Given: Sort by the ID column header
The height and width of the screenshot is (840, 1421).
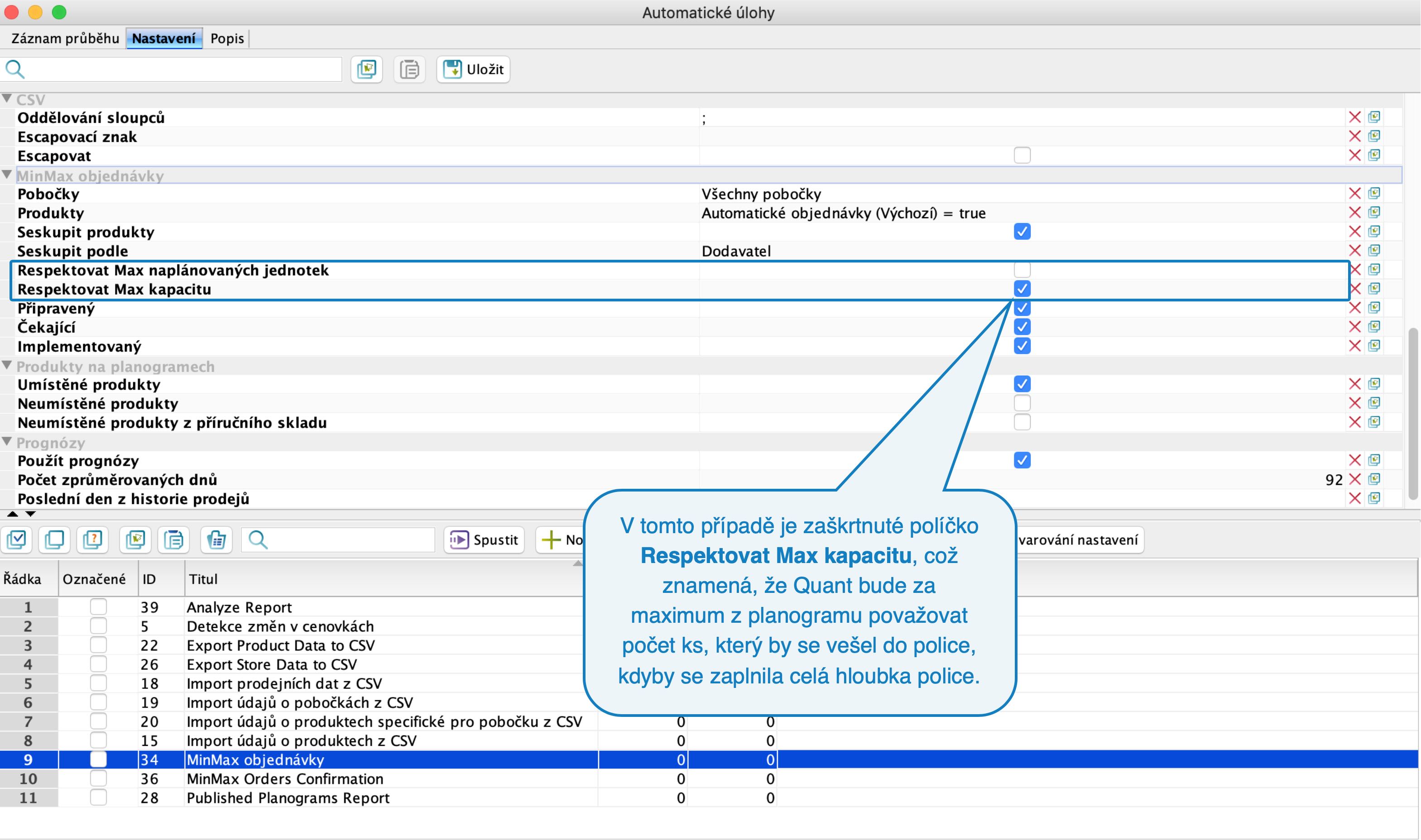Looking at the screenshot, I should [161, 578].
